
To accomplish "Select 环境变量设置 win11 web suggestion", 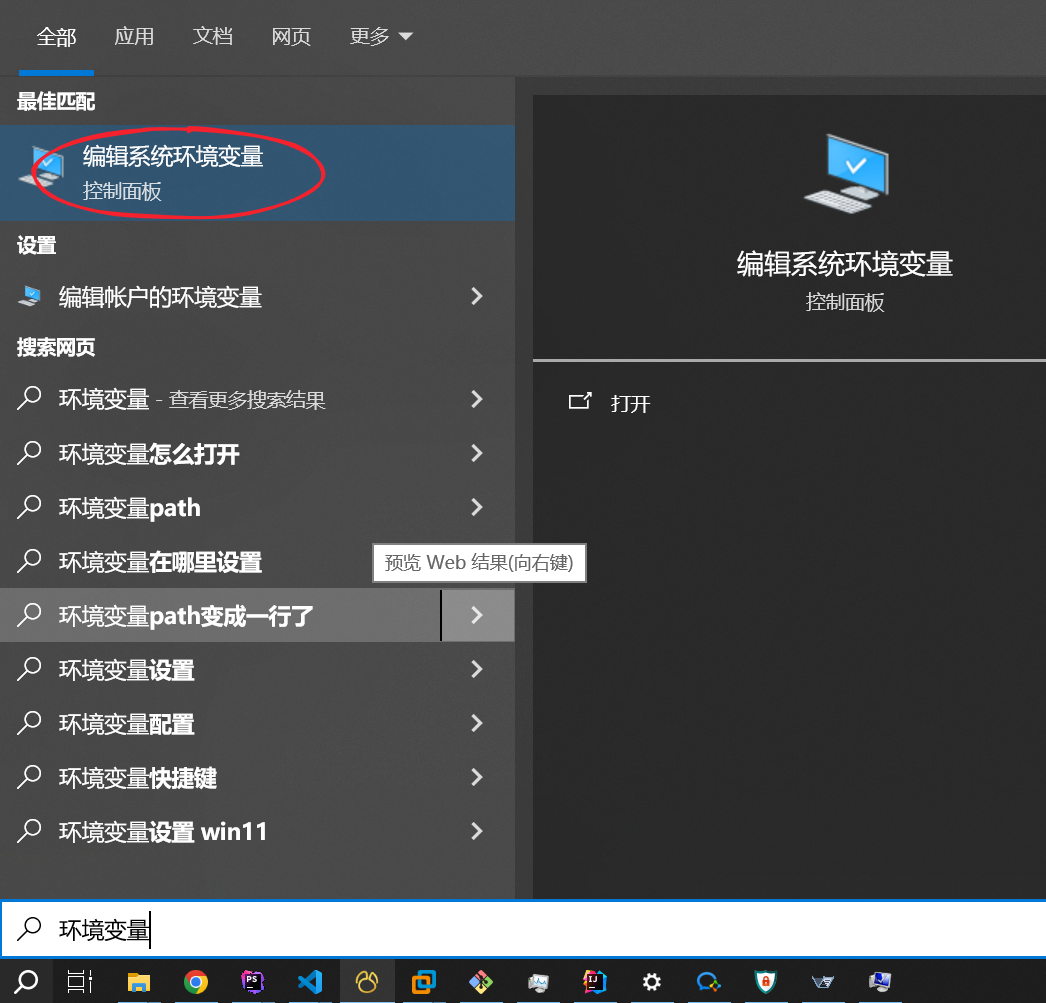I will click(x=257, y=832).
